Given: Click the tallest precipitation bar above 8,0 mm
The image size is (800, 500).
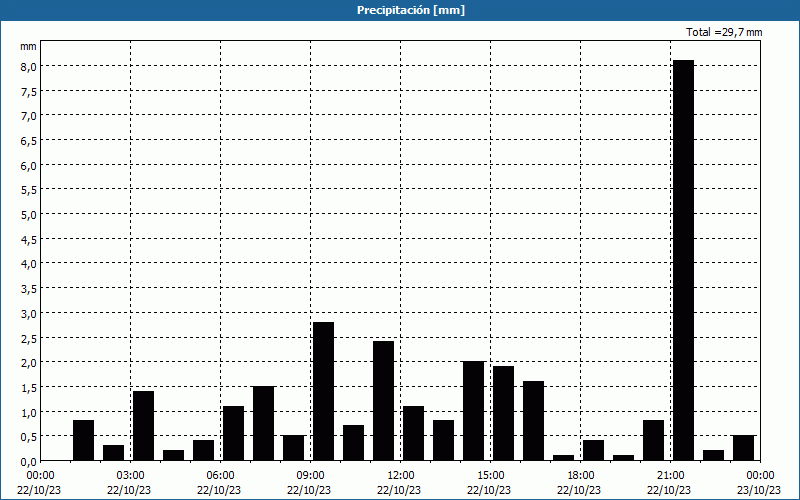Looking at the screenshot, I should point(684,260).
